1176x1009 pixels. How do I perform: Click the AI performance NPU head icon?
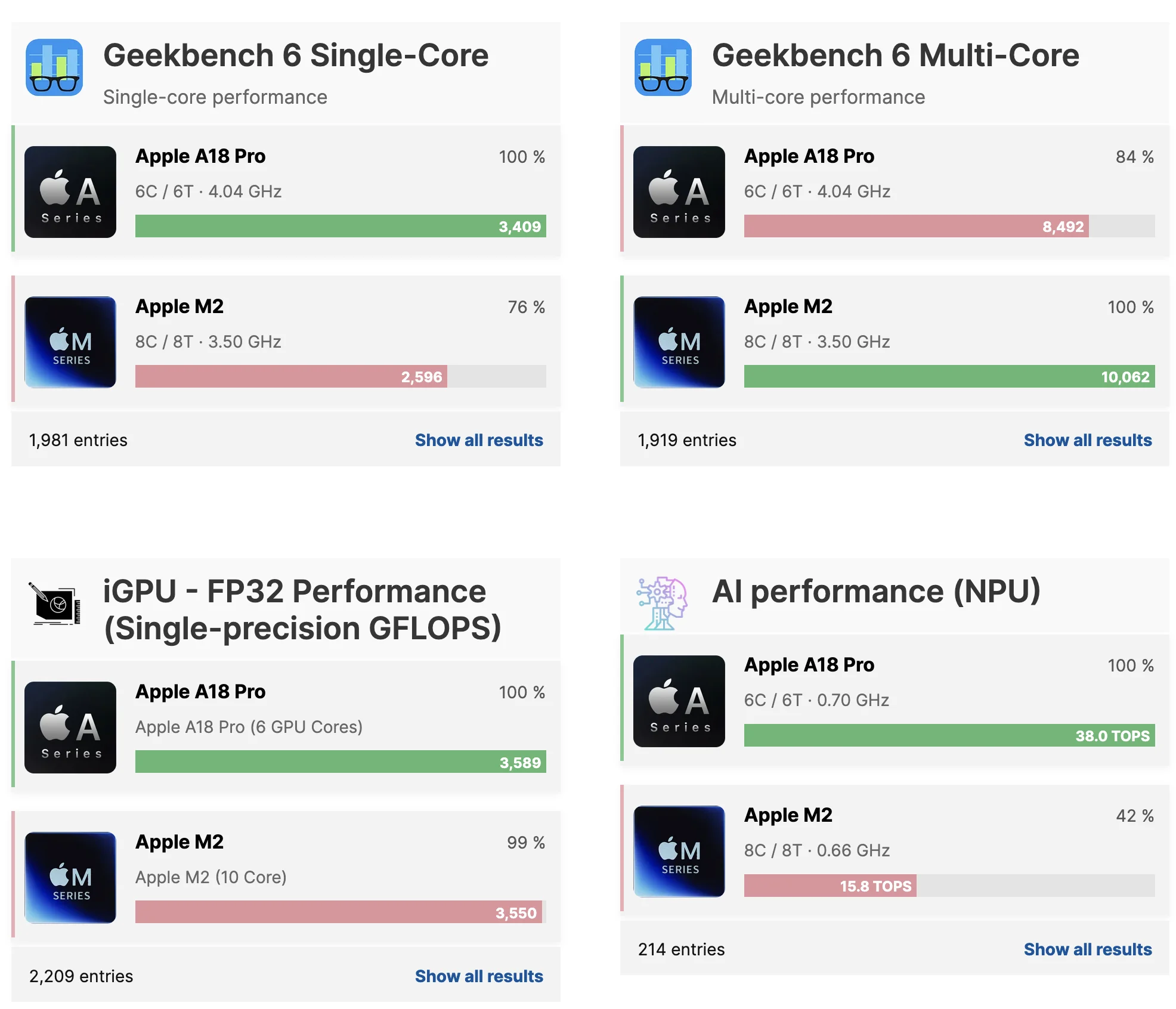coord(662,603)
